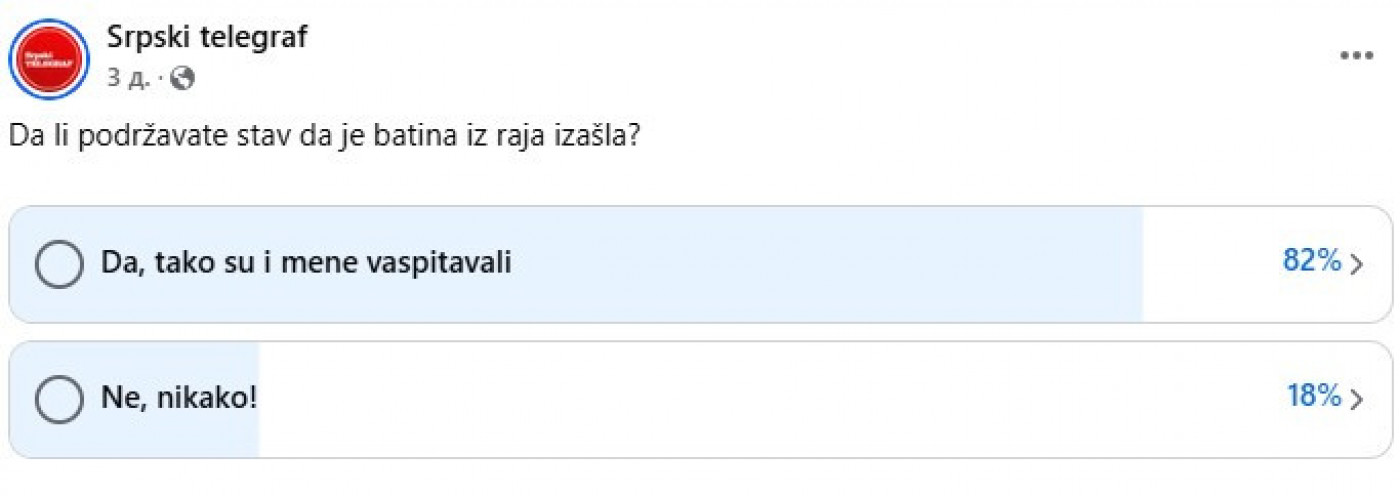Click the 'Ne, nikako!' option label text
Image resolution: width=1400 pixels, height=496 pixels.
180,398
